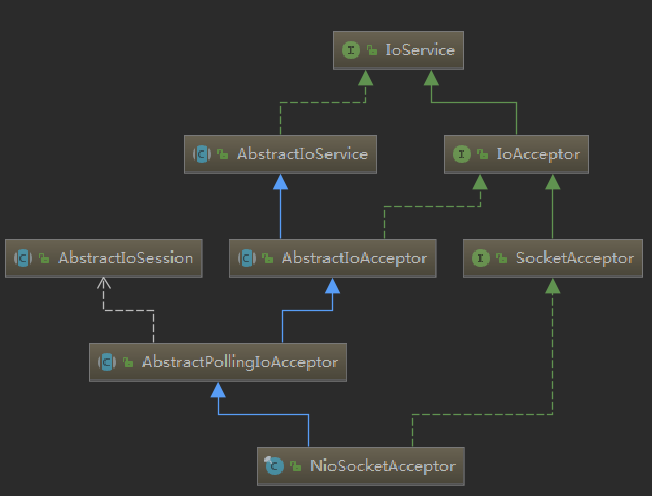Click the final class icon on NioSocketAcceptor
The image size is (652, 496).
pyautogui.click(x=274, y=466)
